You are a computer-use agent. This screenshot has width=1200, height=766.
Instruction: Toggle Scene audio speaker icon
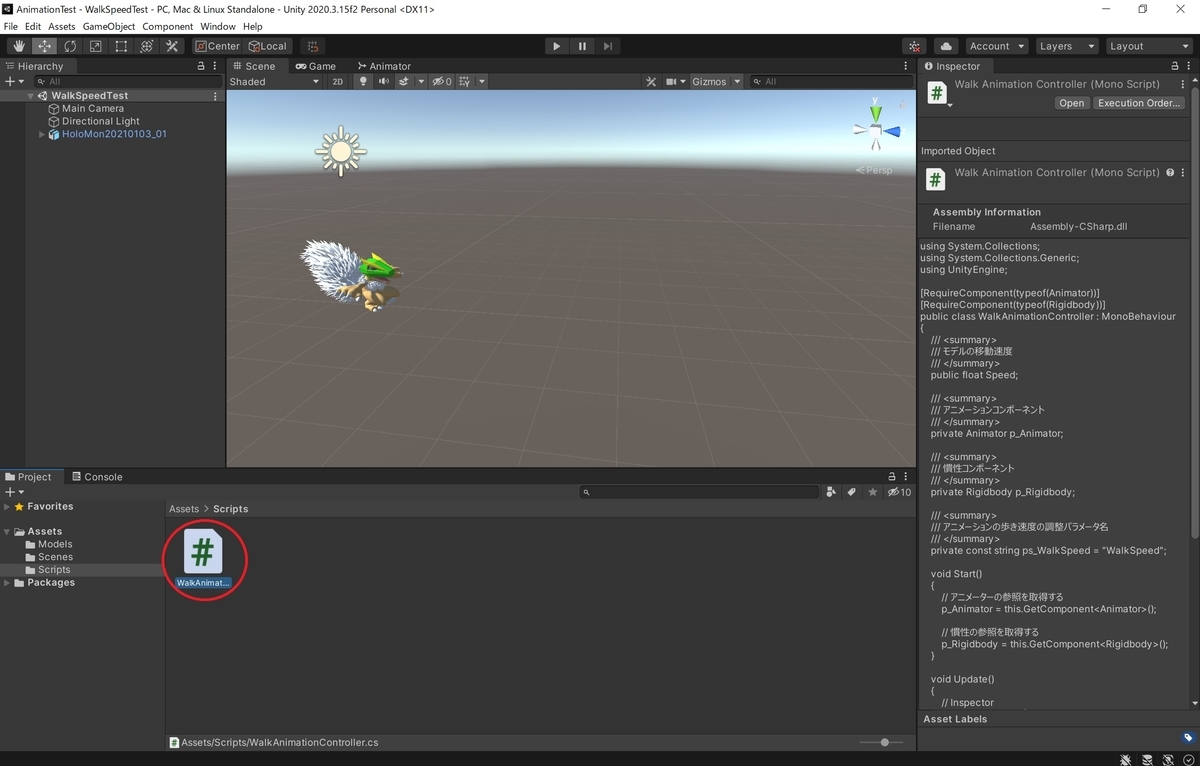pos(383,82)
